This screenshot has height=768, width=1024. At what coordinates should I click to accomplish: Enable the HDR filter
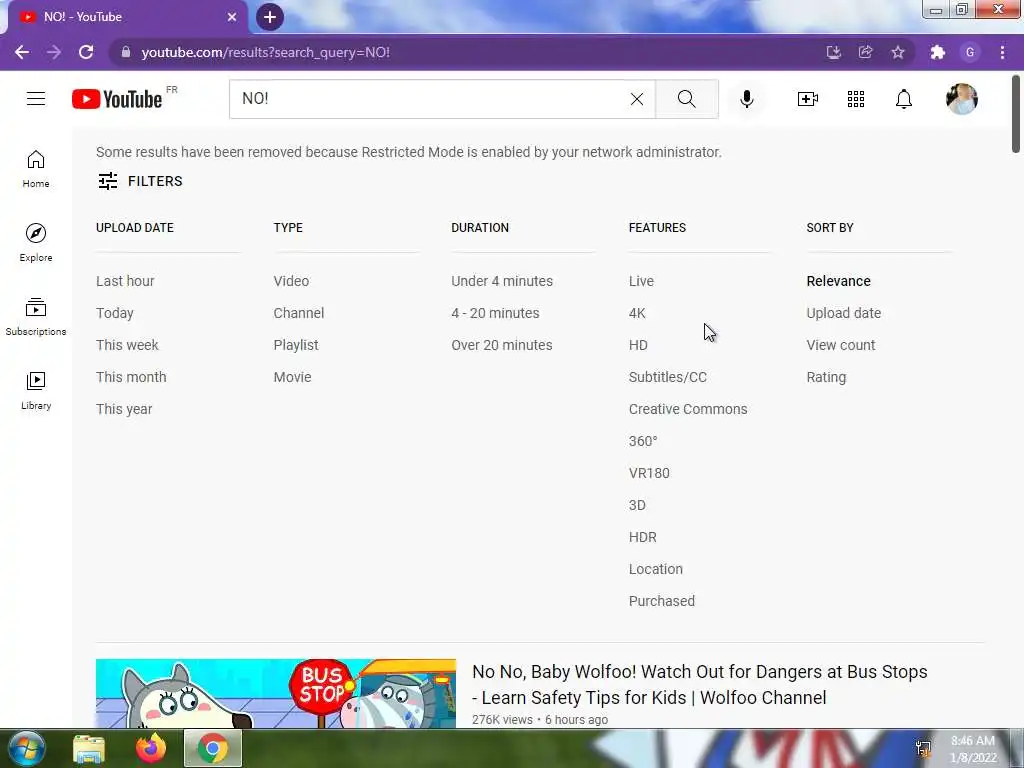[x=642, y=537]
